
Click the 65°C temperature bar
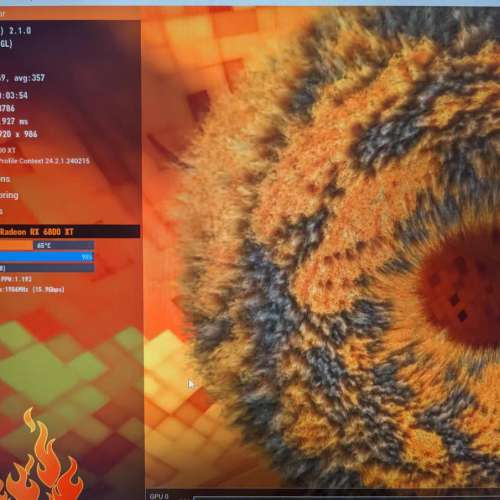(x=47, y=246)
